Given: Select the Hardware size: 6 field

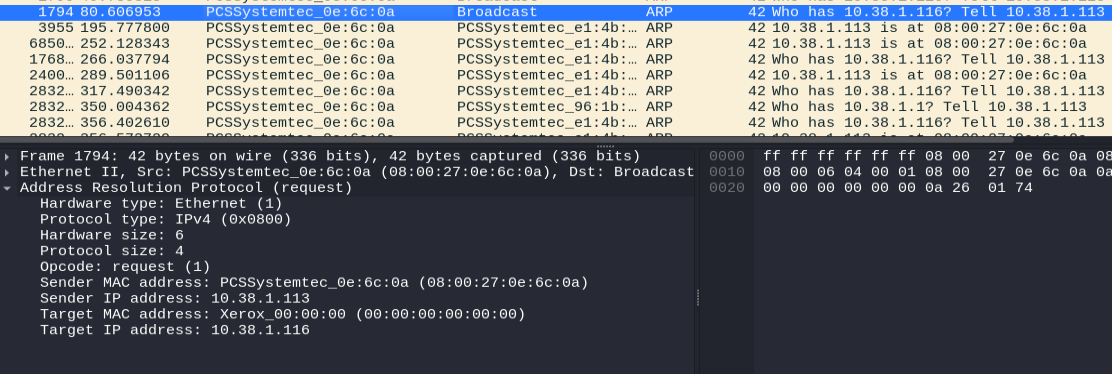Looking at the screenshot, I should coord(348,235).
